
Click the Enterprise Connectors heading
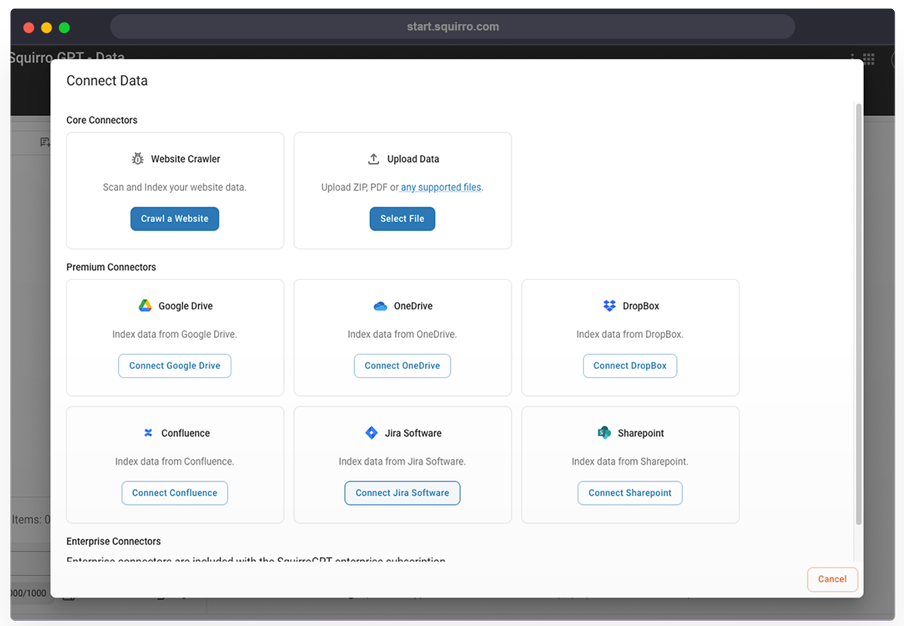114,541
